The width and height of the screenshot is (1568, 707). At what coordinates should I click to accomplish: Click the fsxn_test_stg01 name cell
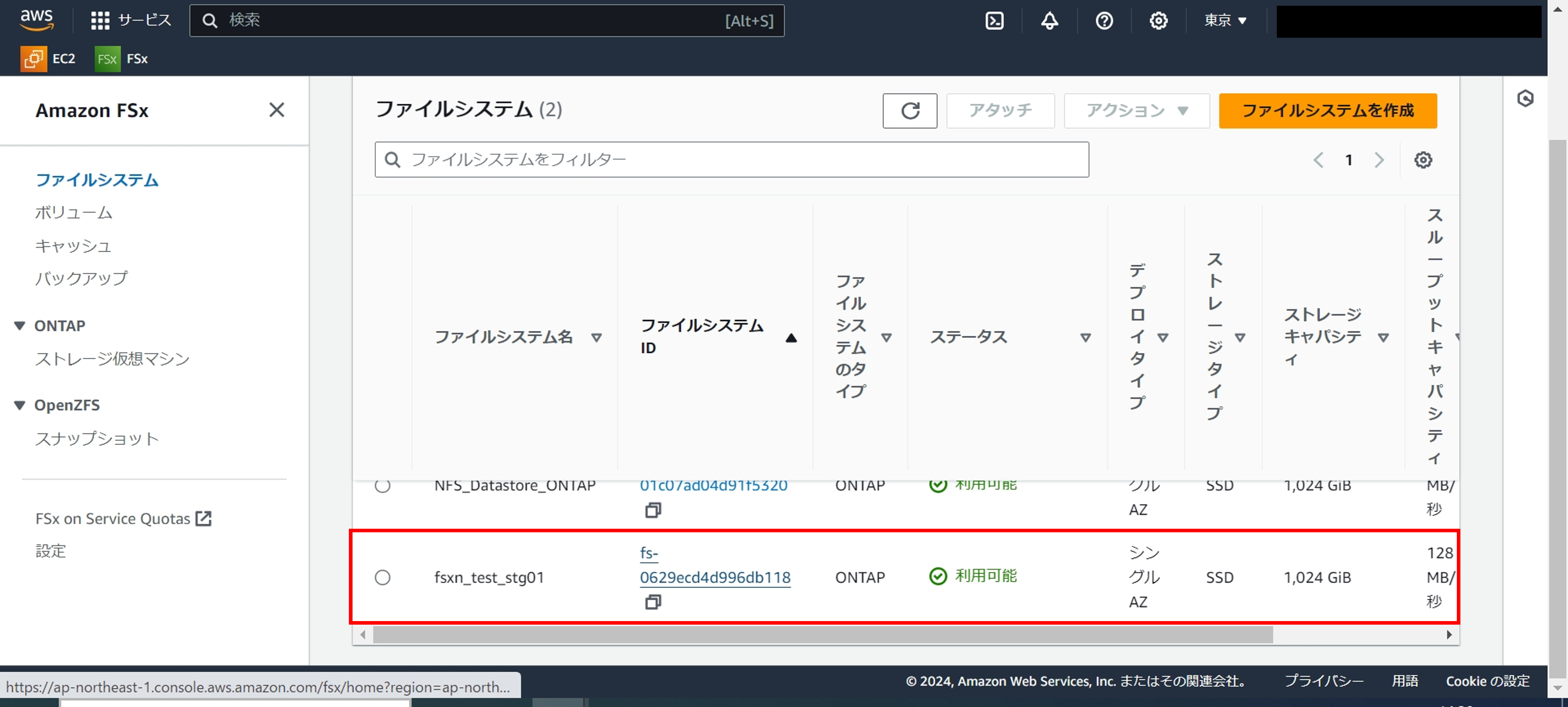tap(489, 577)
